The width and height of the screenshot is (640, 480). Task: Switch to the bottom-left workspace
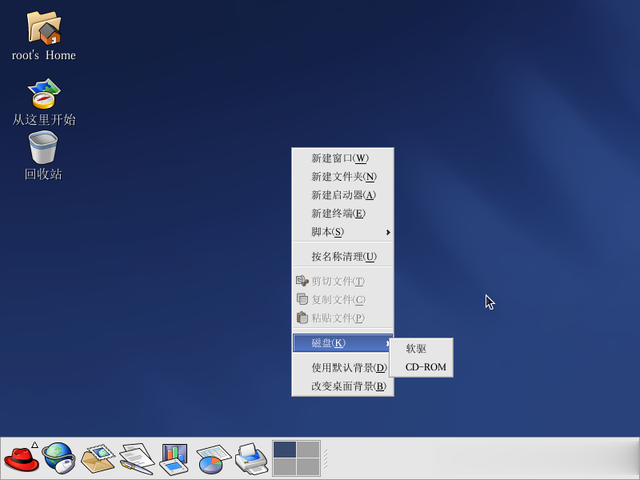284,467
